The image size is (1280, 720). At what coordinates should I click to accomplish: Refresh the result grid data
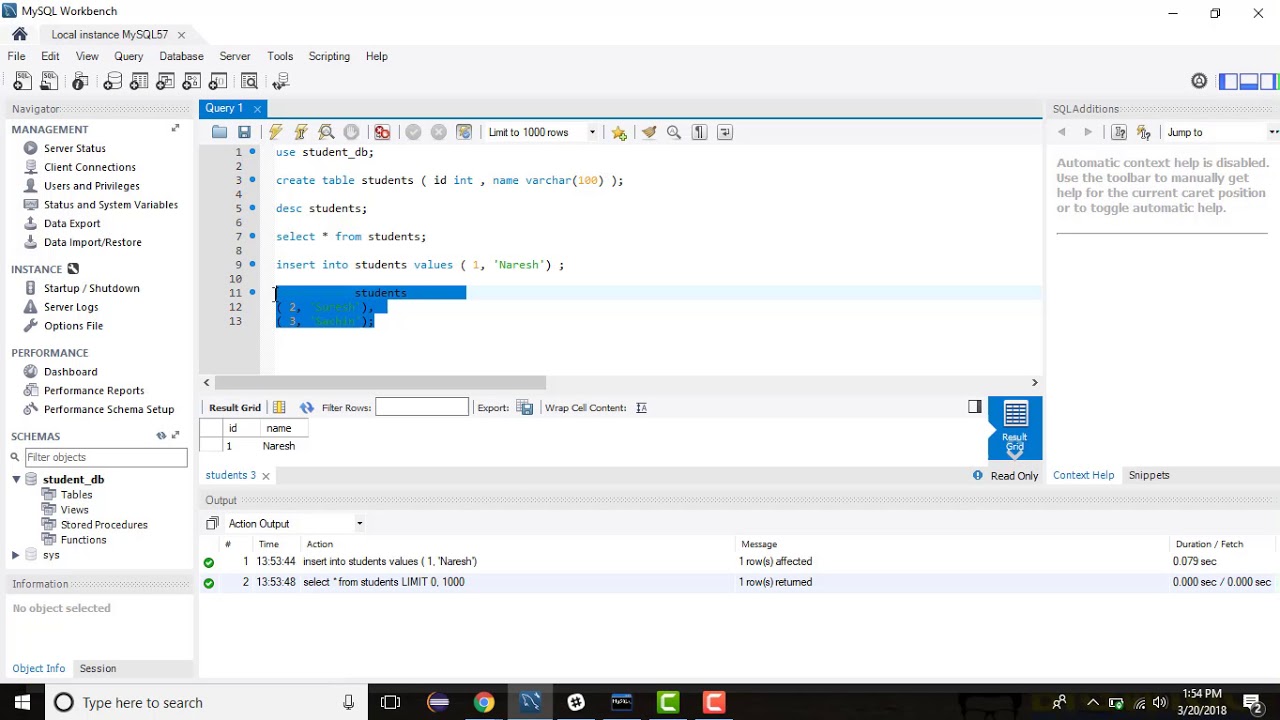tap(307, 407)
